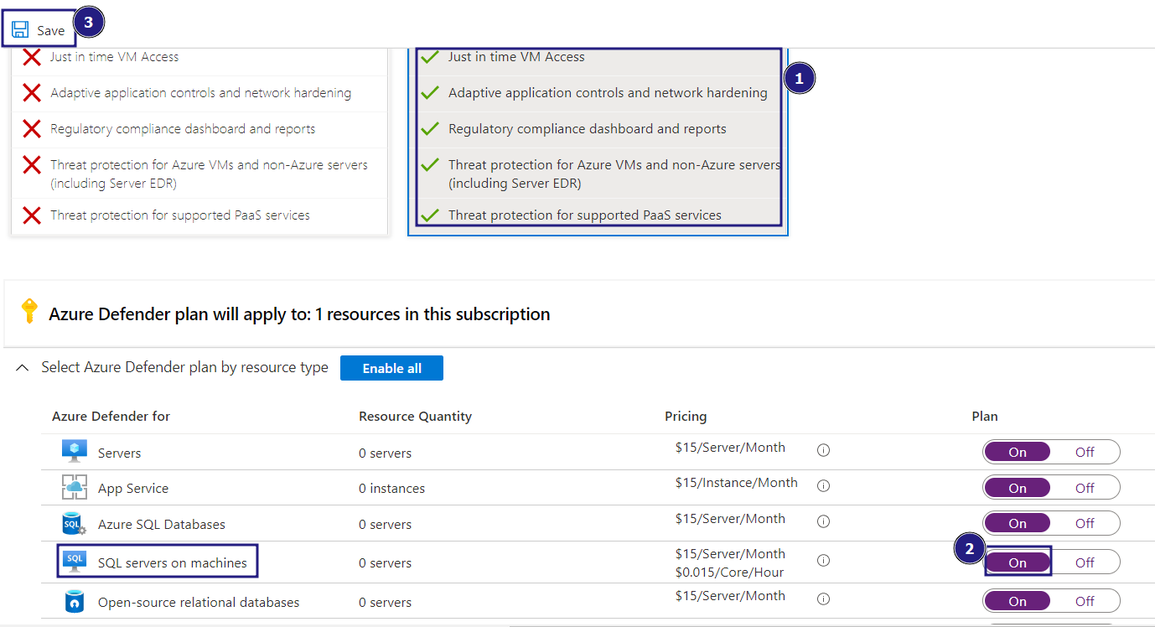Viewport: 1155px width, 627px height.
Task: Click the Plan column header
Action: (x=985, y=416)
